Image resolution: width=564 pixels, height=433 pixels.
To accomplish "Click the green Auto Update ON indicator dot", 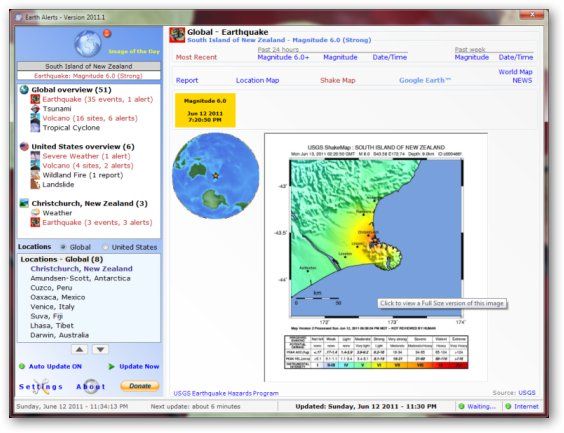I will 22,366.
